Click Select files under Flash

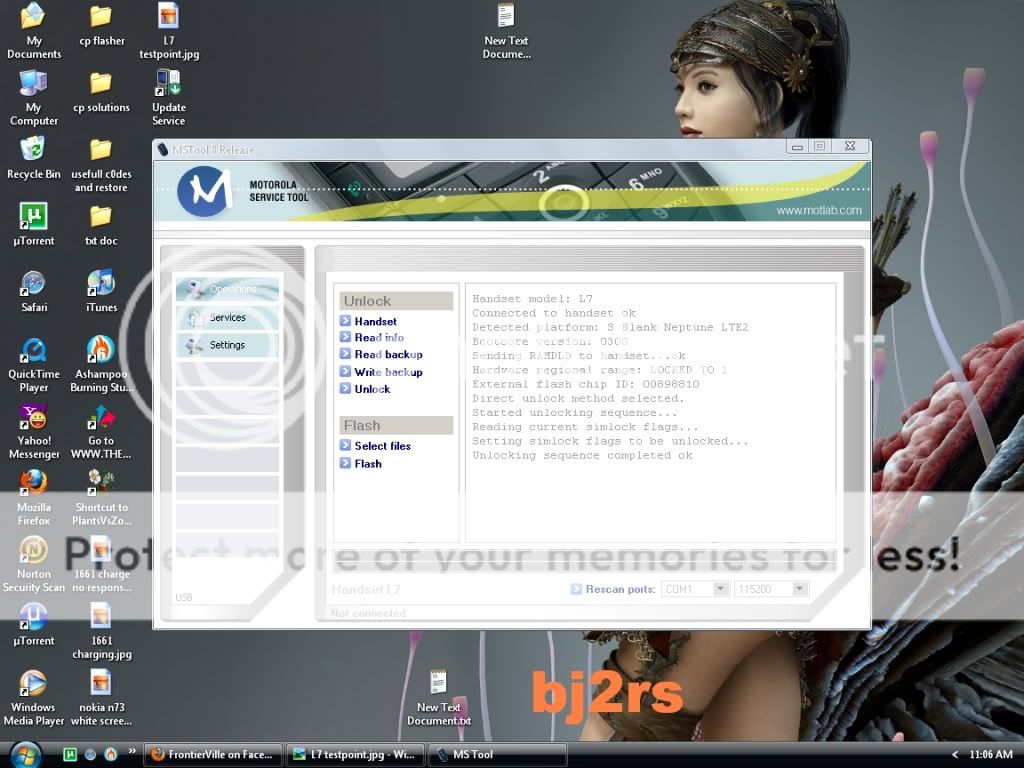pyautogui.click(x=382, y=446)
